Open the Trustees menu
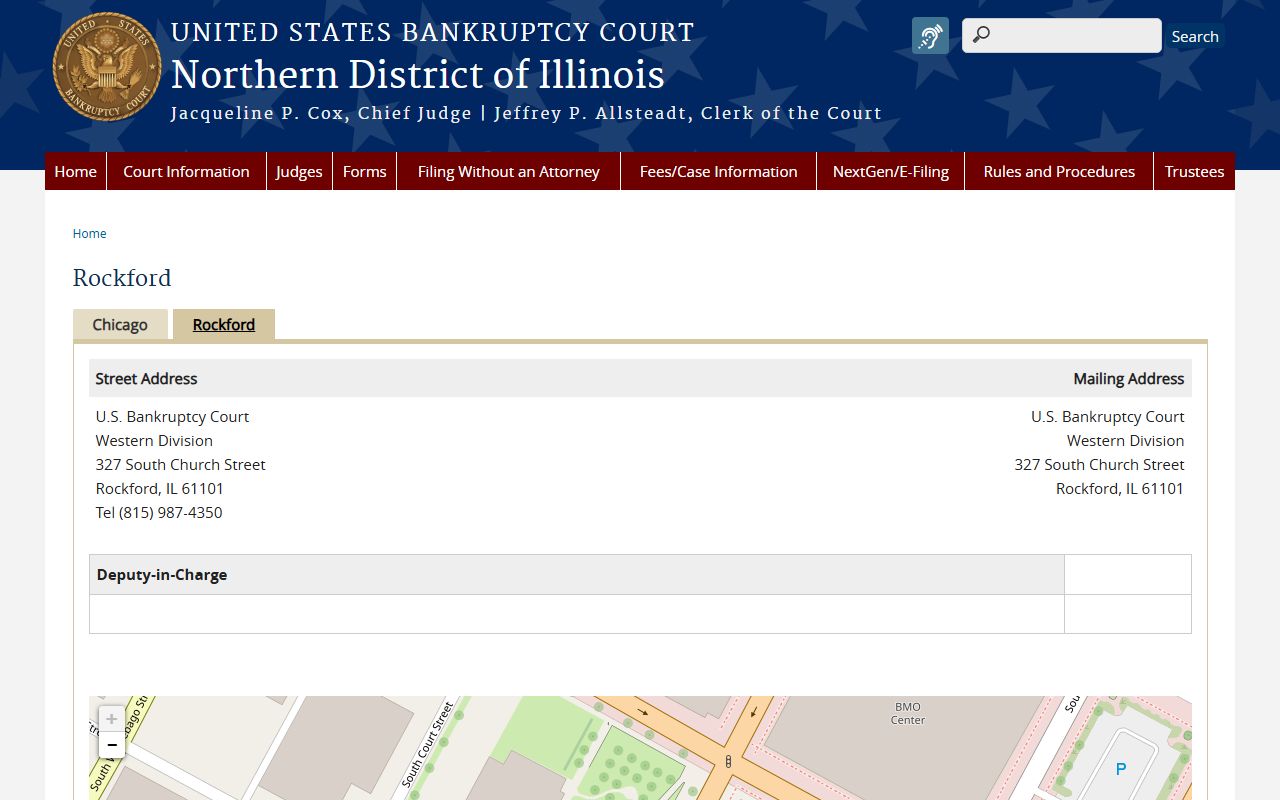Screen dimensions: 1280x800 point(1194,171)
